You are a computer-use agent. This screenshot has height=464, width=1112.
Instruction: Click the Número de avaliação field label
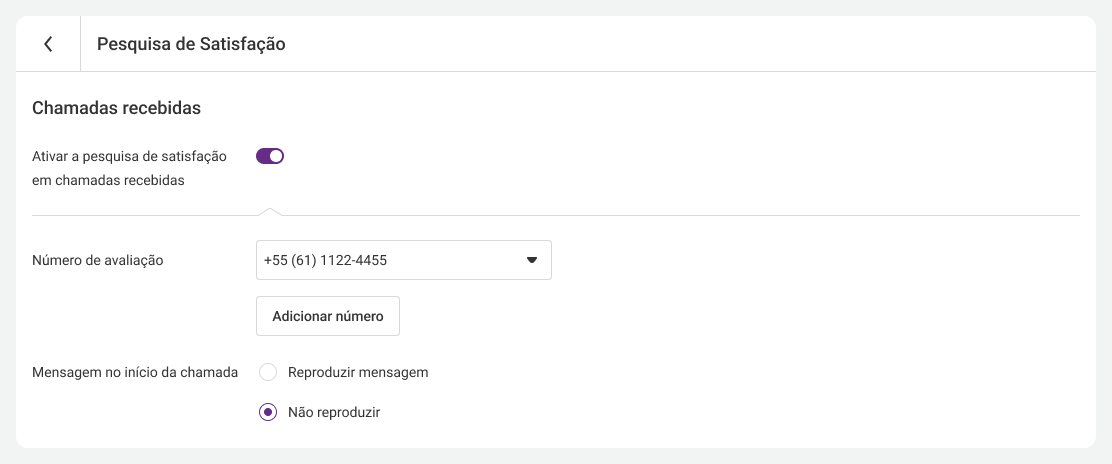98,260
